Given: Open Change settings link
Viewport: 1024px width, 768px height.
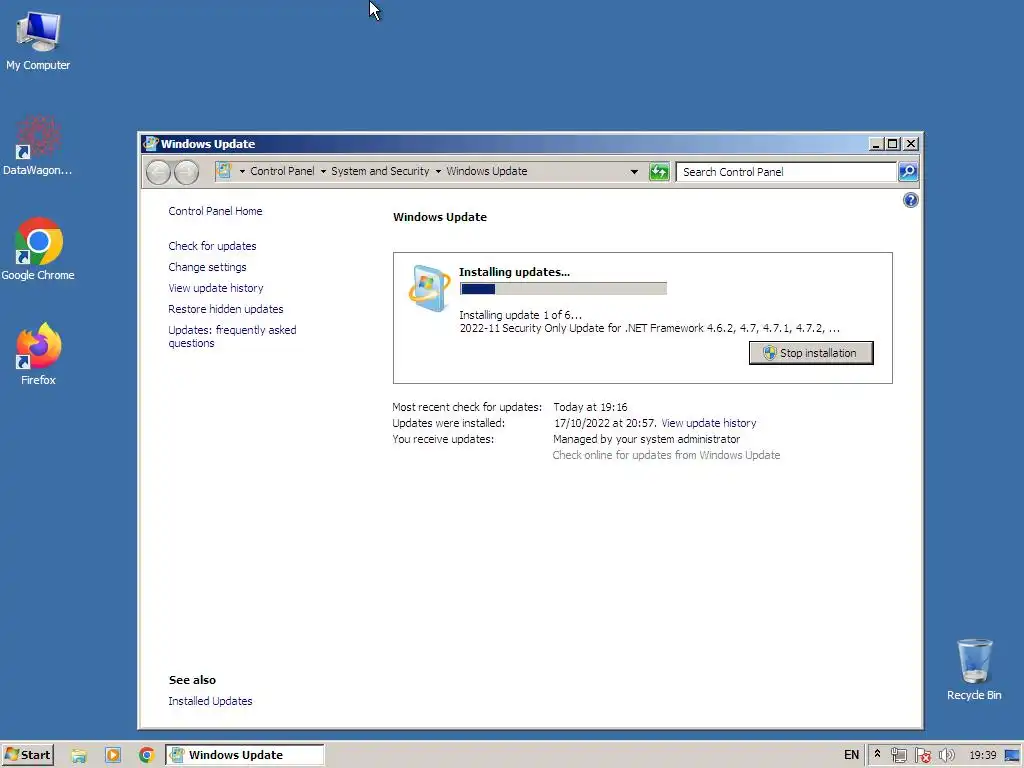Looking at the screenshot, I should (x=207, y=267).
